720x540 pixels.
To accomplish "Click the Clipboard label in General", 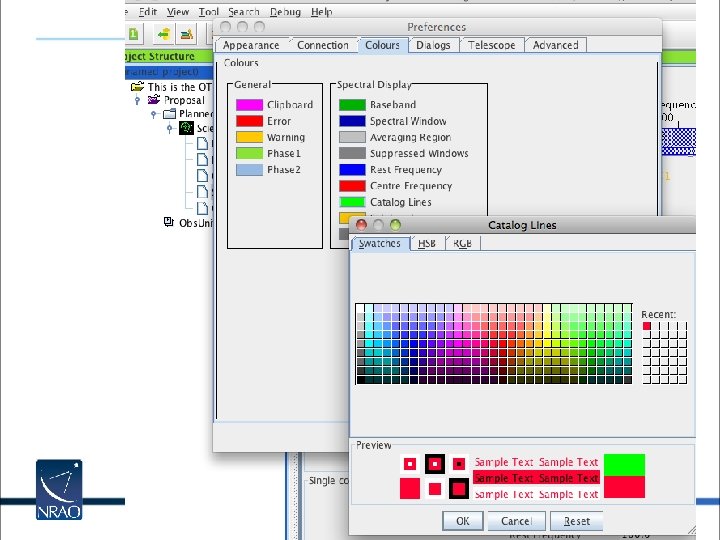I will [x=290, y=105].
